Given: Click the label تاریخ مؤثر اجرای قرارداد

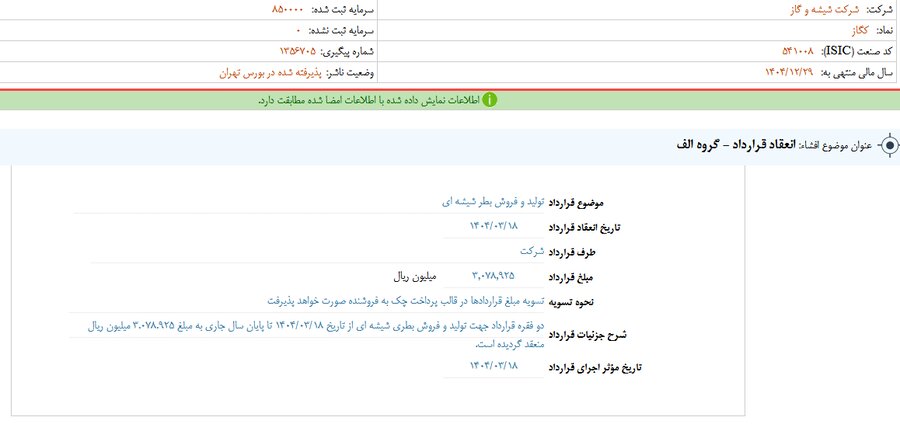Looking at the screenshot, I should pos(595,367).
